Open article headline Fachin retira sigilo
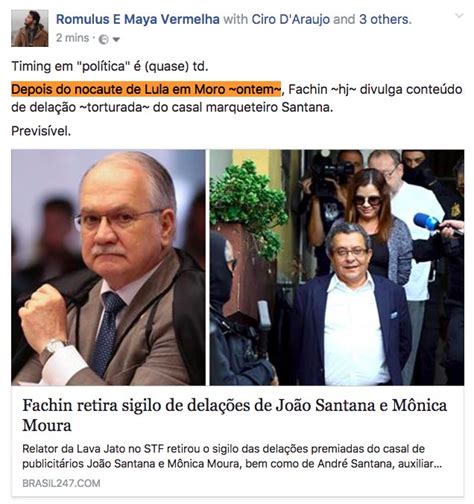The image size is (474, 504). [235, 415]
